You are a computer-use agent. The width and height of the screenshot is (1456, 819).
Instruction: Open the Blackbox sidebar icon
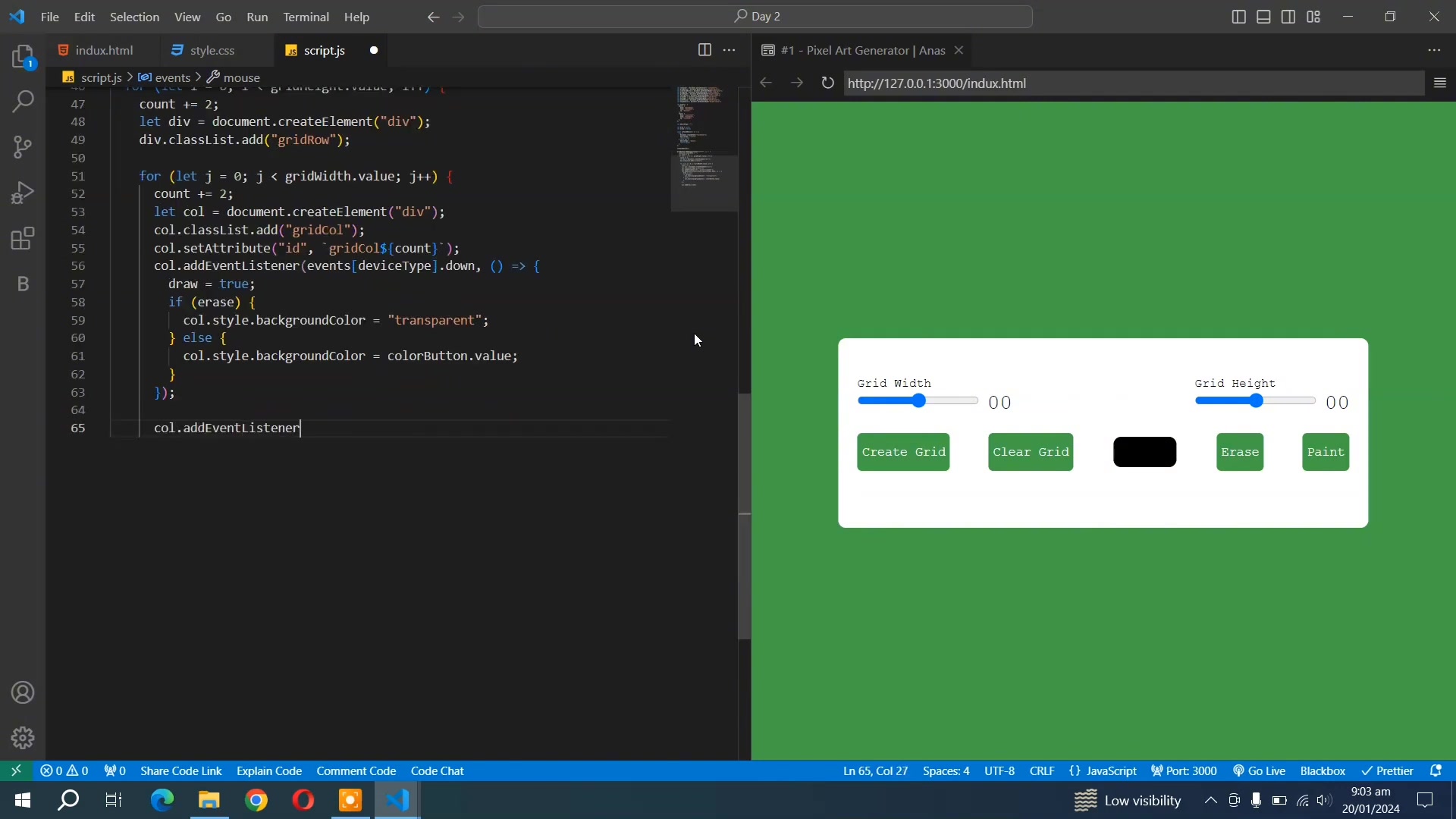point(23,284)
